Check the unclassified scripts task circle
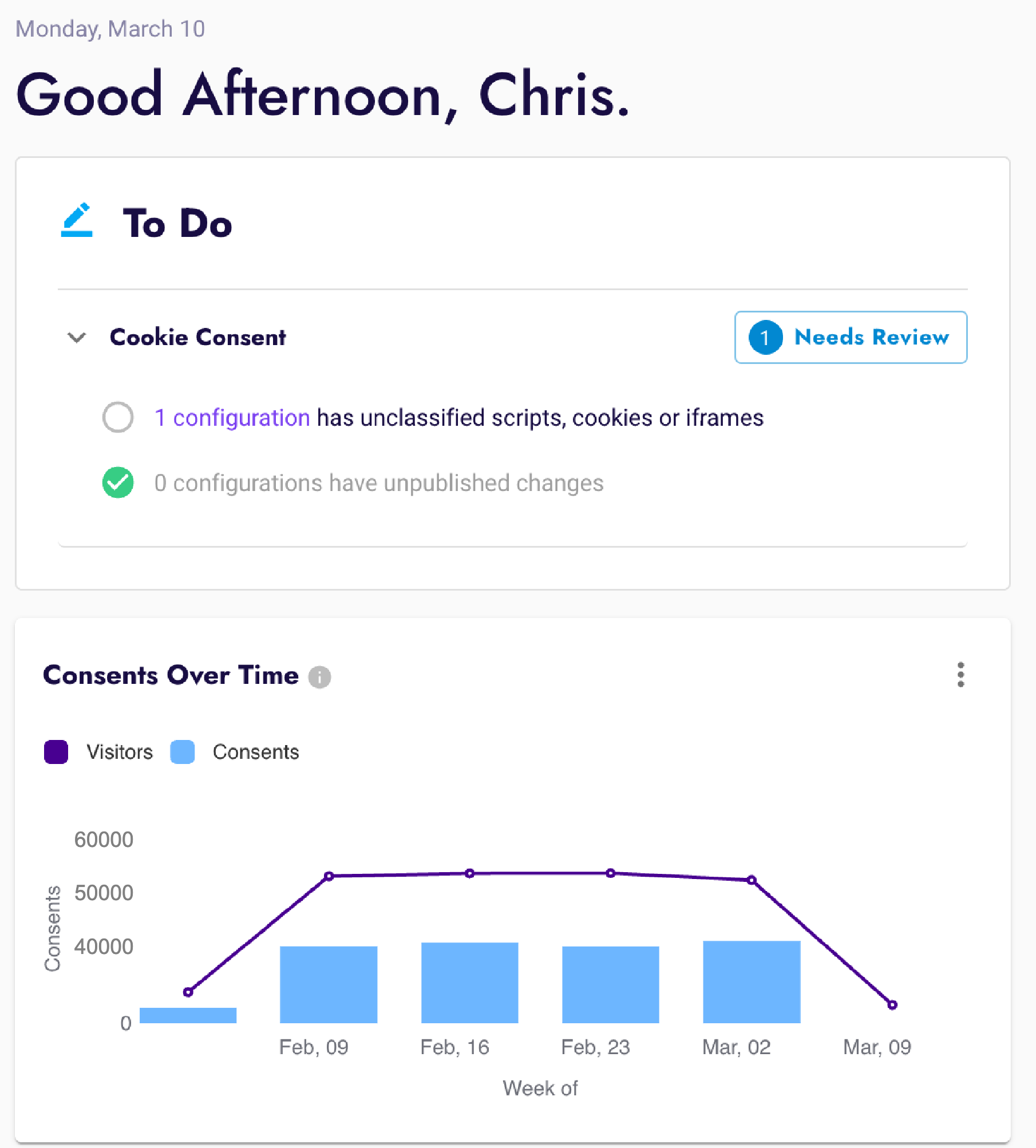Screen dimensions: 1036x1148 coord(118,417)
